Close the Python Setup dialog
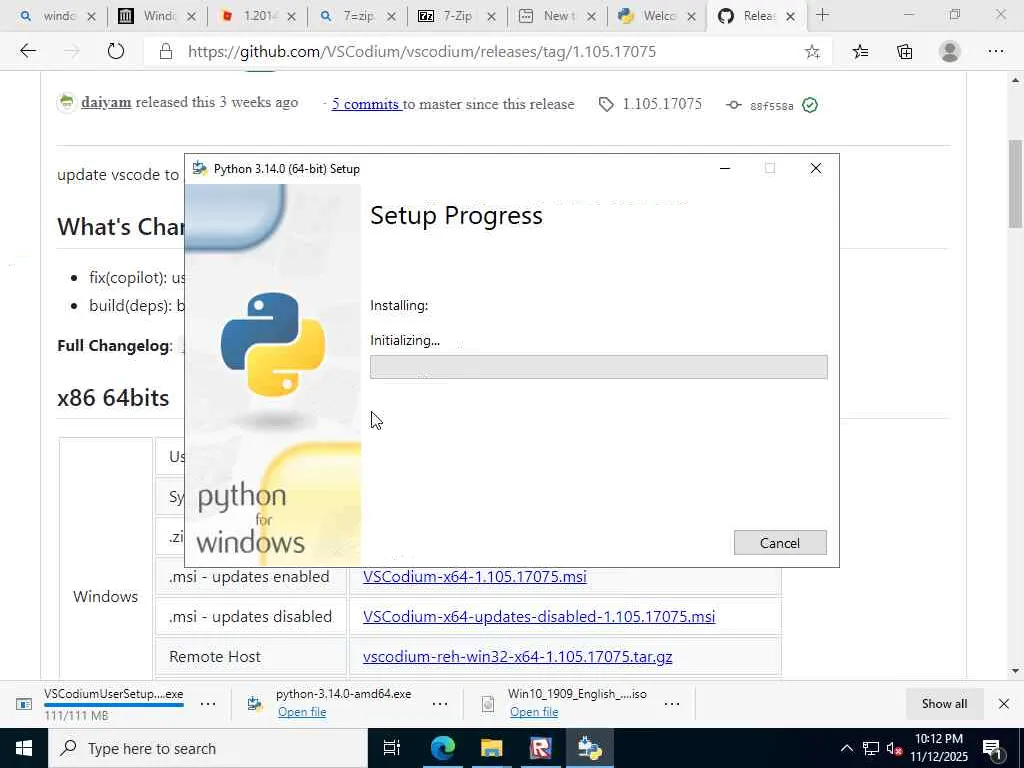 click(816, 168)
